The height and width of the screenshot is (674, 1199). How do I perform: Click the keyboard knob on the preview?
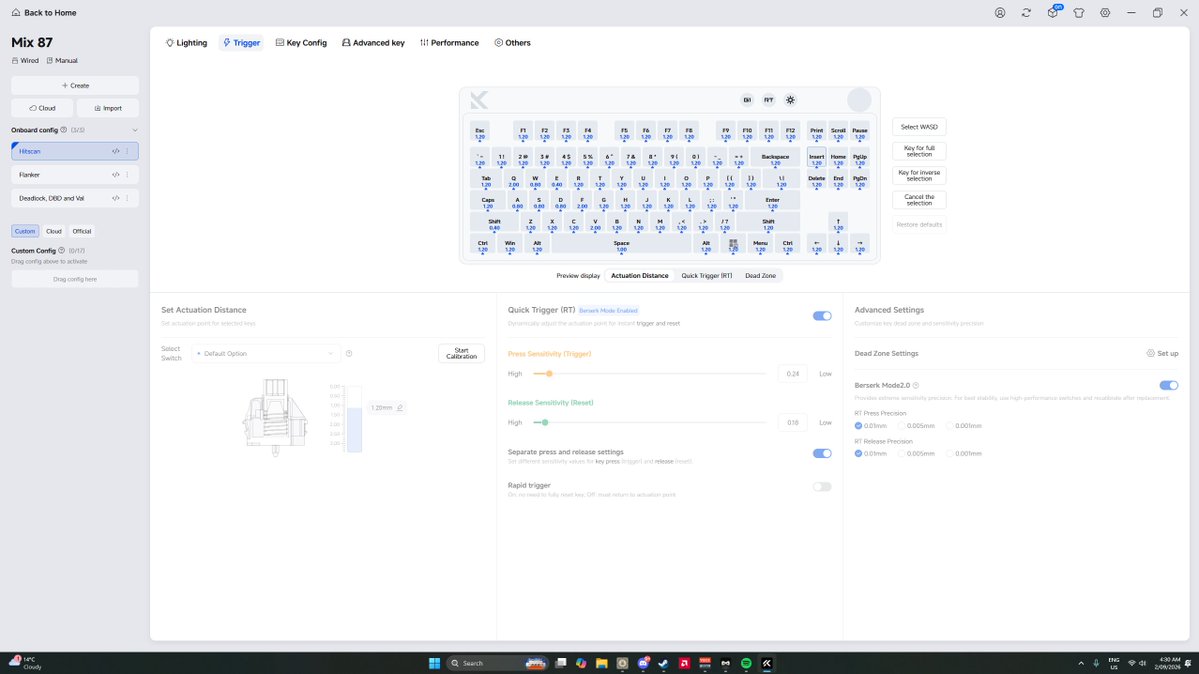click(859, 100)
